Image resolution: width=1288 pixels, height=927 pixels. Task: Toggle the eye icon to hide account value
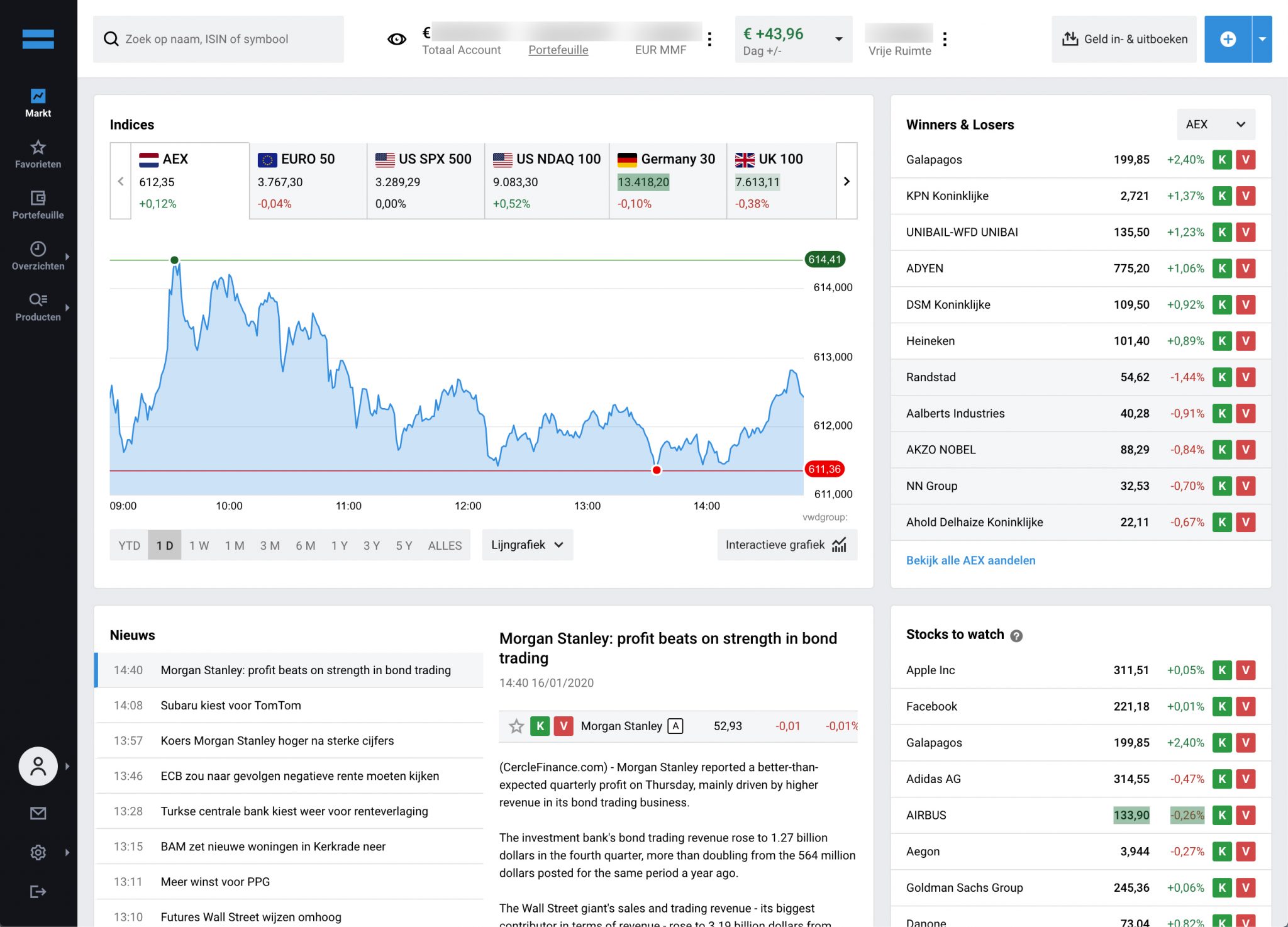tap(396, 39)
